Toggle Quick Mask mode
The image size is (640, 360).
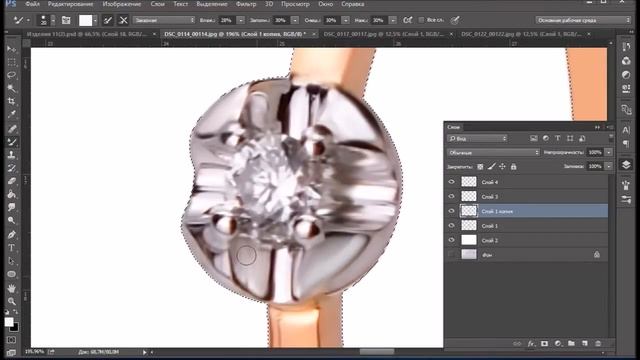(11, 340)
